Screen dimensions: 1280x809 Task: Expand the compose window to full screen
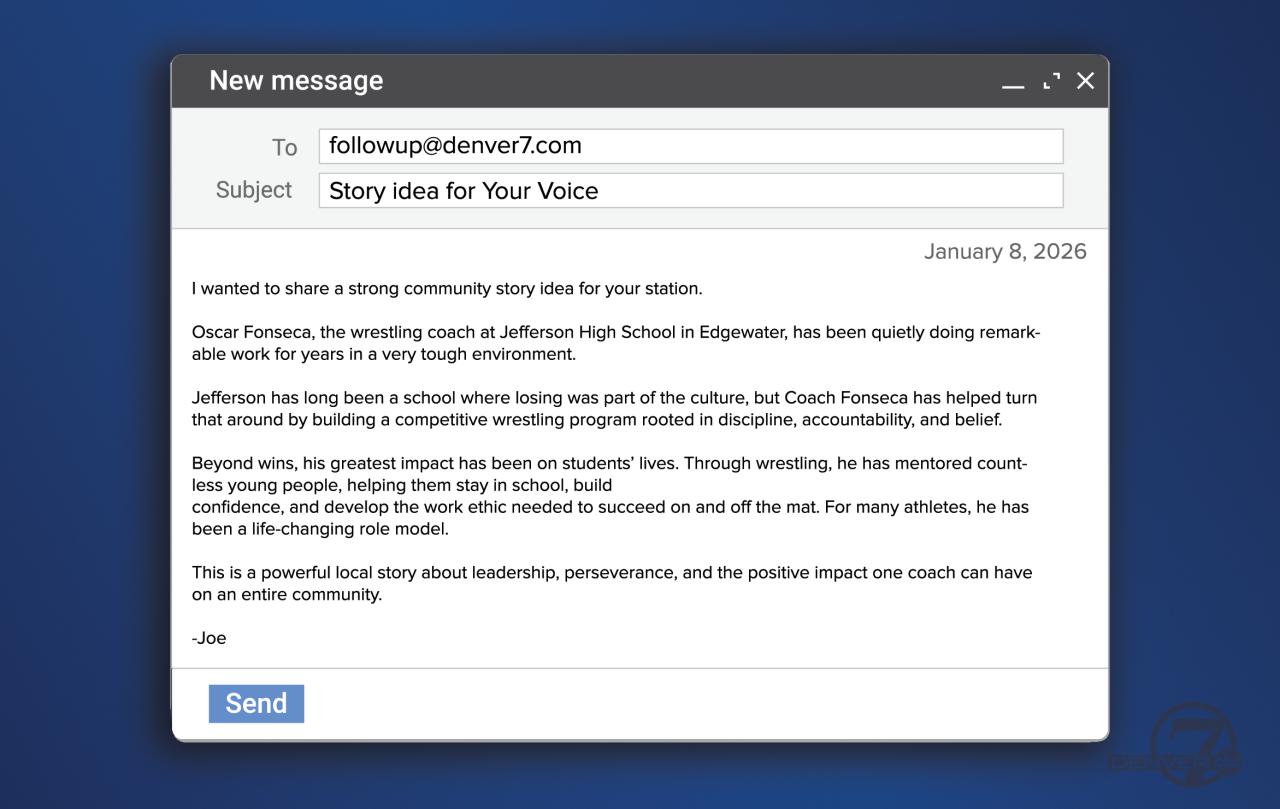point(1051,81)
